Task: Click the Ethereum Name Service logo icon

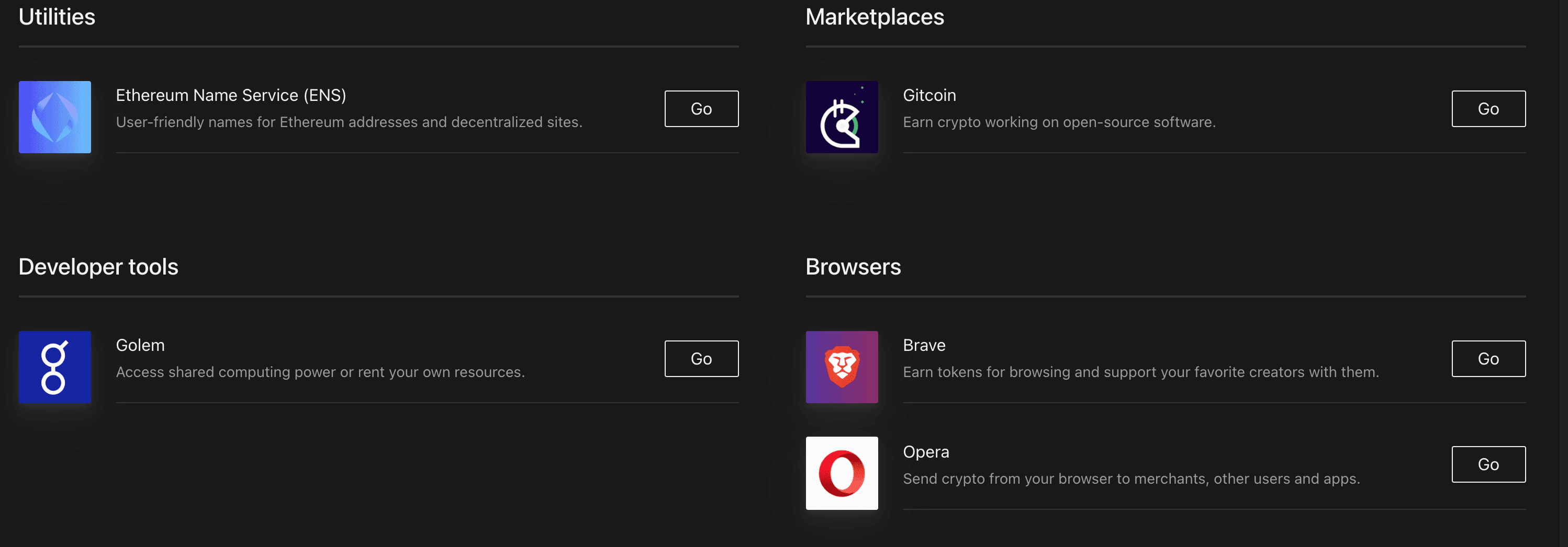Action: point(55,117)
